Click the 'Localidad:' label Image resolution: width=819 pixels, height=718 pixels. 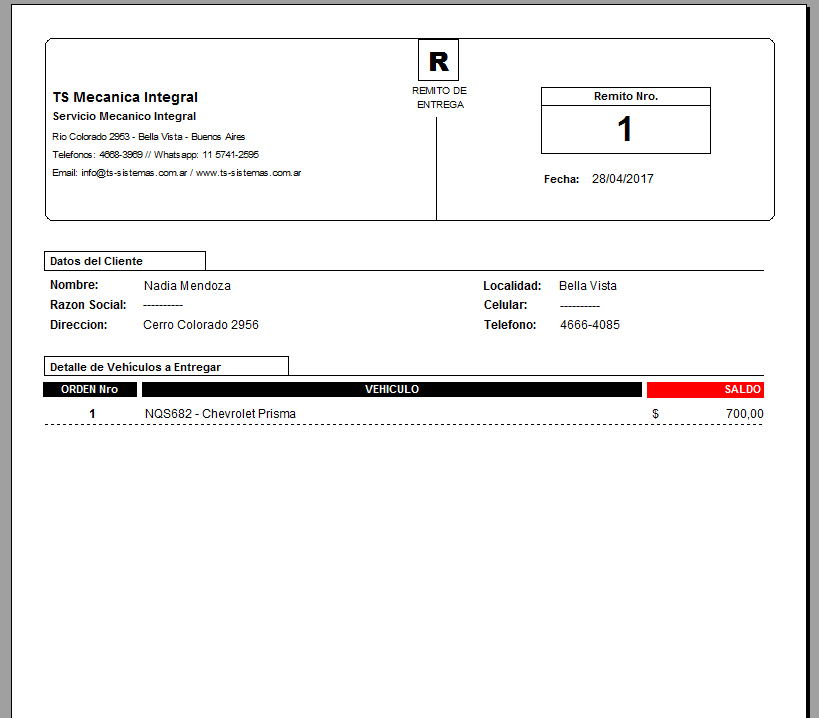[512, 286]
